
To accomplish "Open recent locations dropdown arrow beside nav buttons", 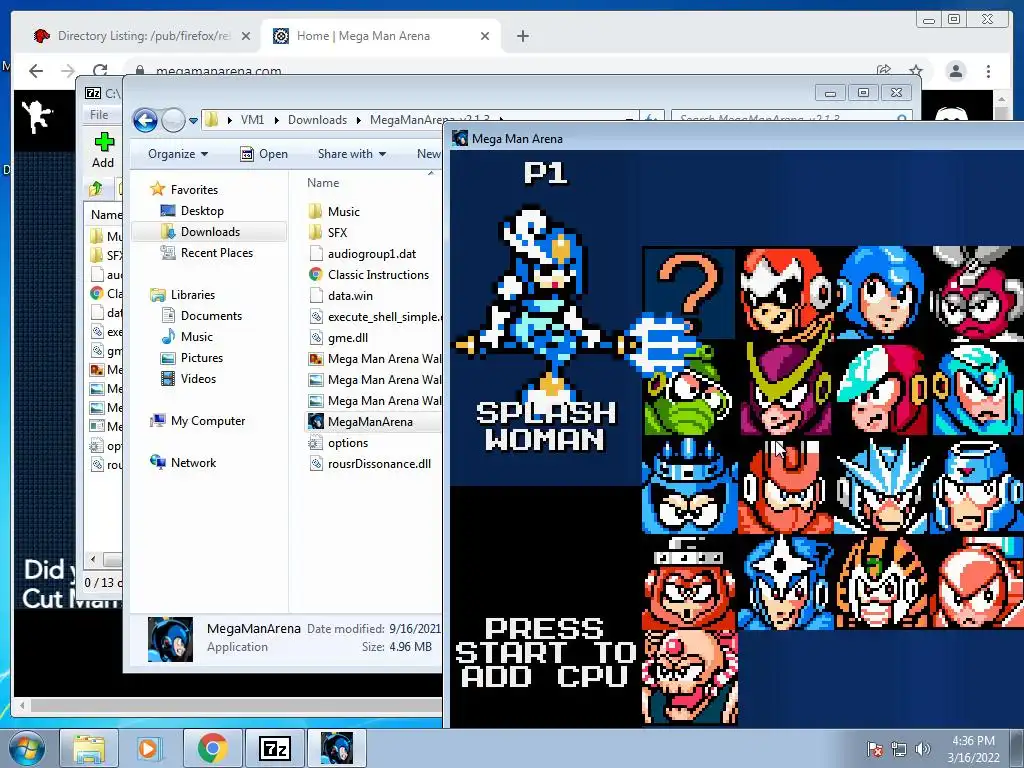I will tap(193, 121).
